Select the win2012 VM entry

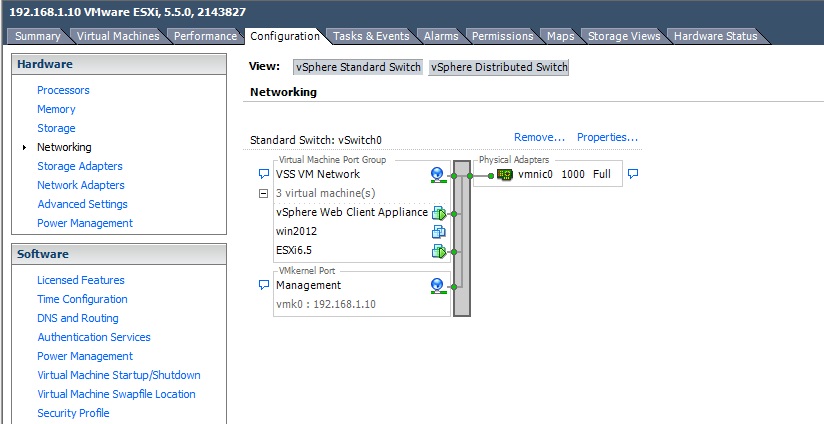[296, 232]
